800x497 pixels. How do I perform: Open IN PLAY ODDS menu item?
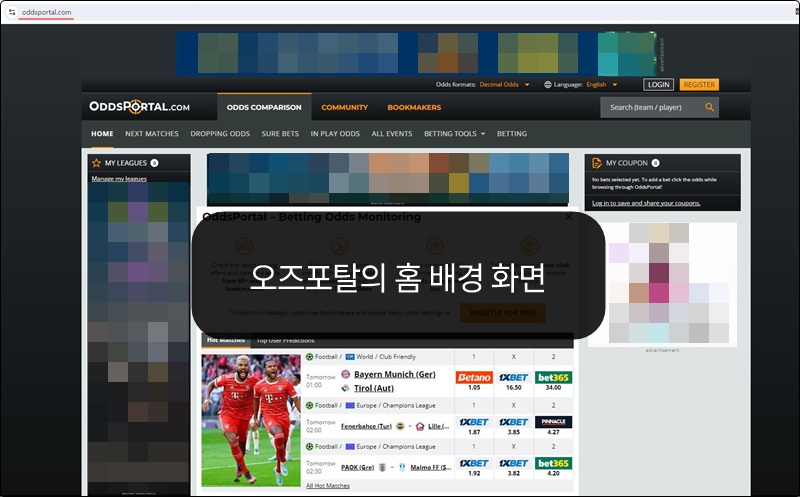pos(335,134)
